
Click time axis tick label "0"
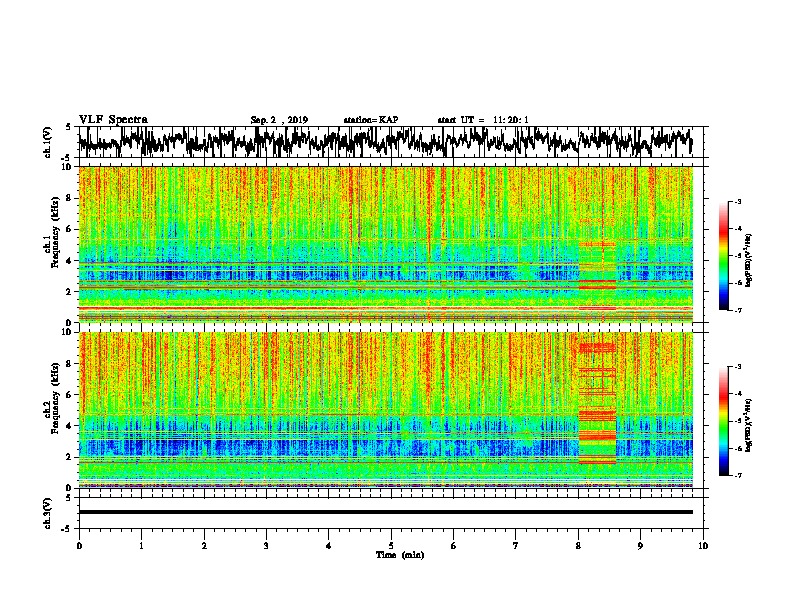click(79, 546)
